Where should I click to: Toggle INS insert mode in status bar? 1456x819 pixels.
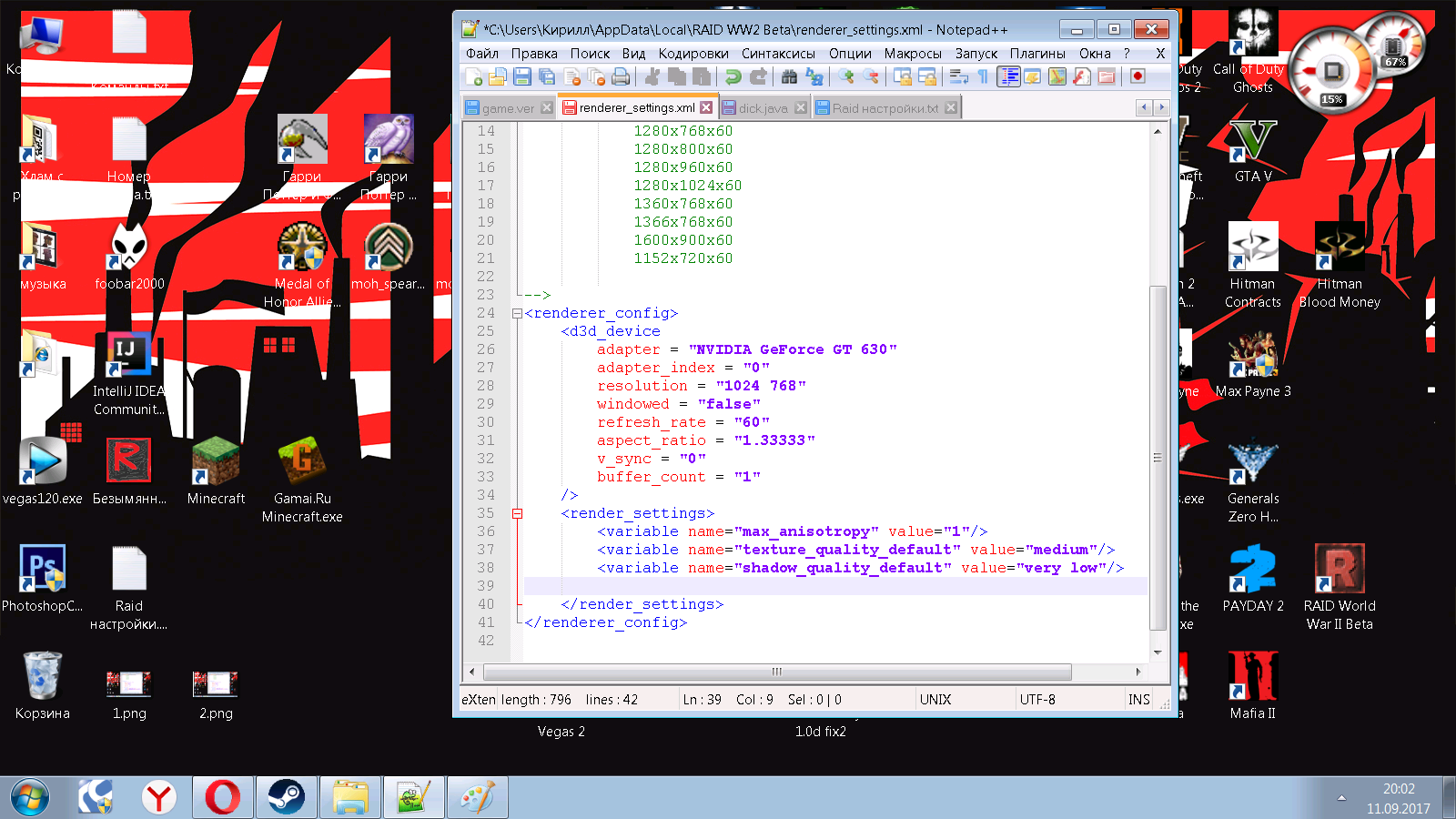[1139, 699]
